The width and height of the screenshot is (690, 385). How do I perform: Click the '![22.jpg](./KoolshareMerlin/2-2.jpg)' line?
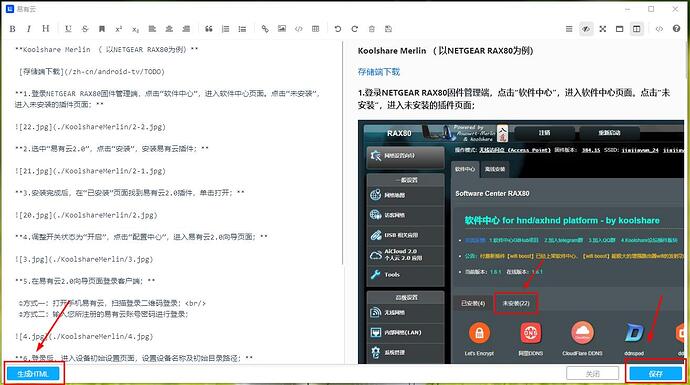pyautogui.click(x=90, y=127)
